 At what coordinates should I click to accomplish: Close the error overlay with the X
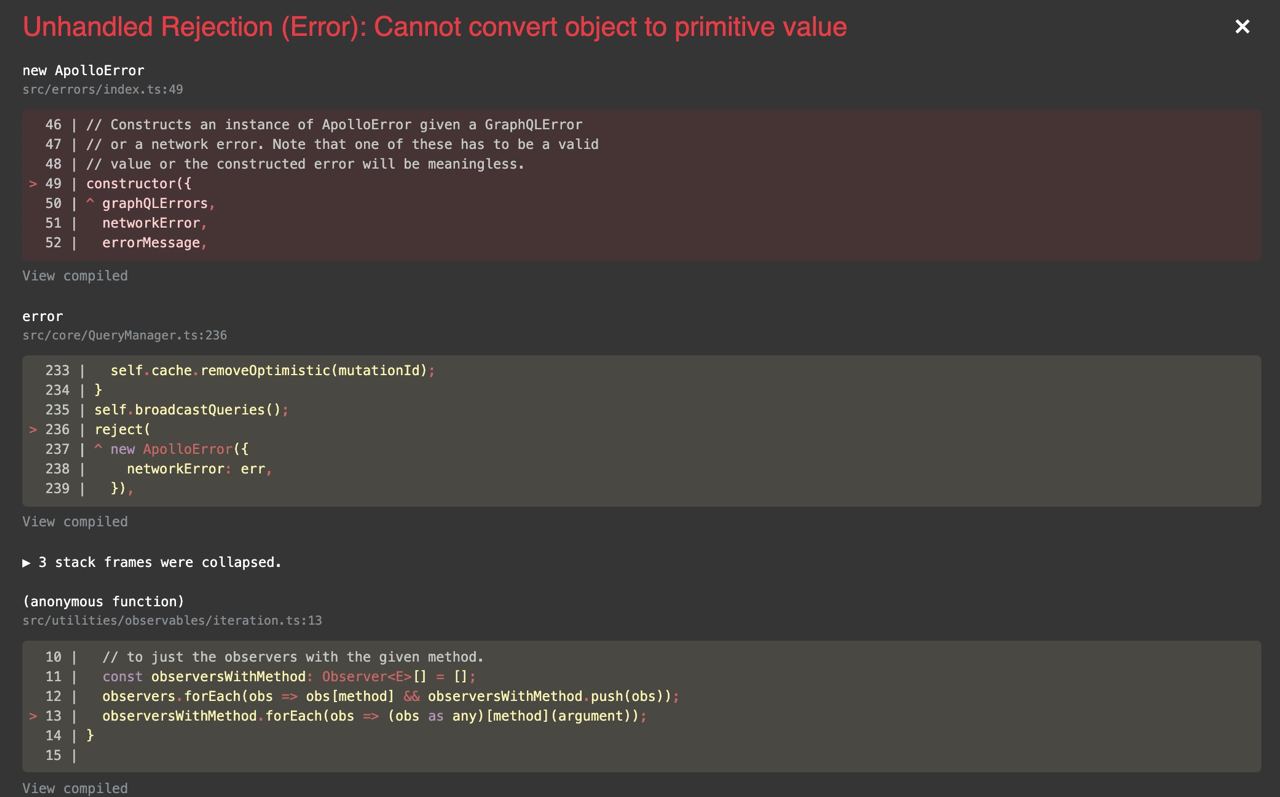coord(1242,27)
